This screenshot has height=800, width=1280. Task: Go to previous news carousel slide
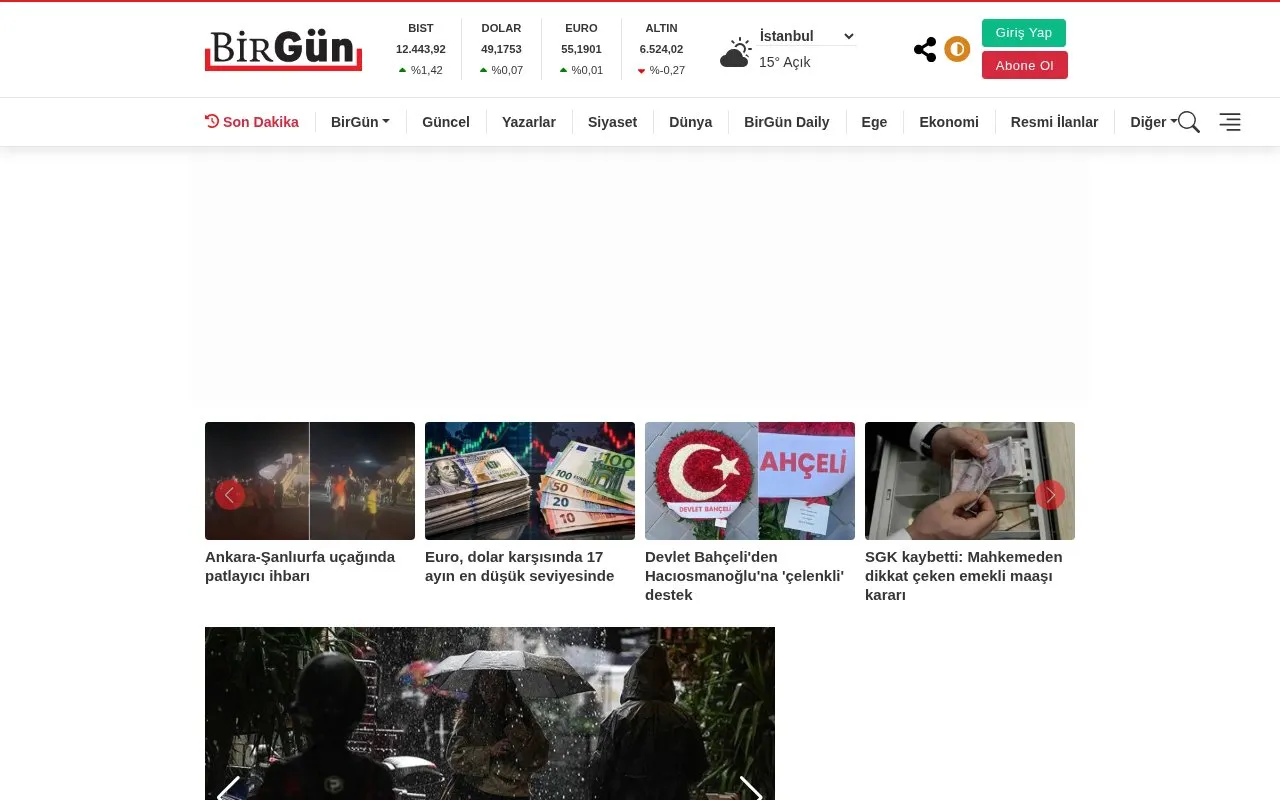pos(230,495)
